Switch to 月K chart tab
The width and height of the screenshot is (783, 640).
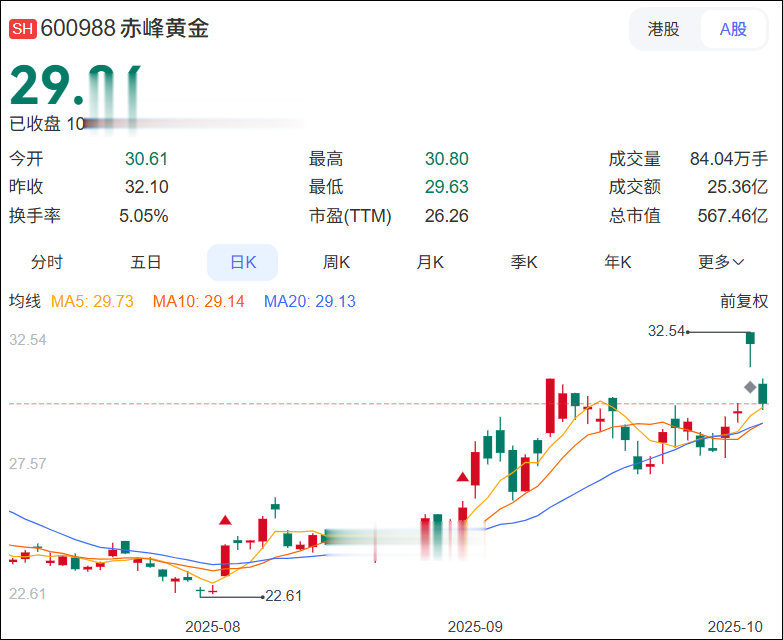(x=430, y=262)
